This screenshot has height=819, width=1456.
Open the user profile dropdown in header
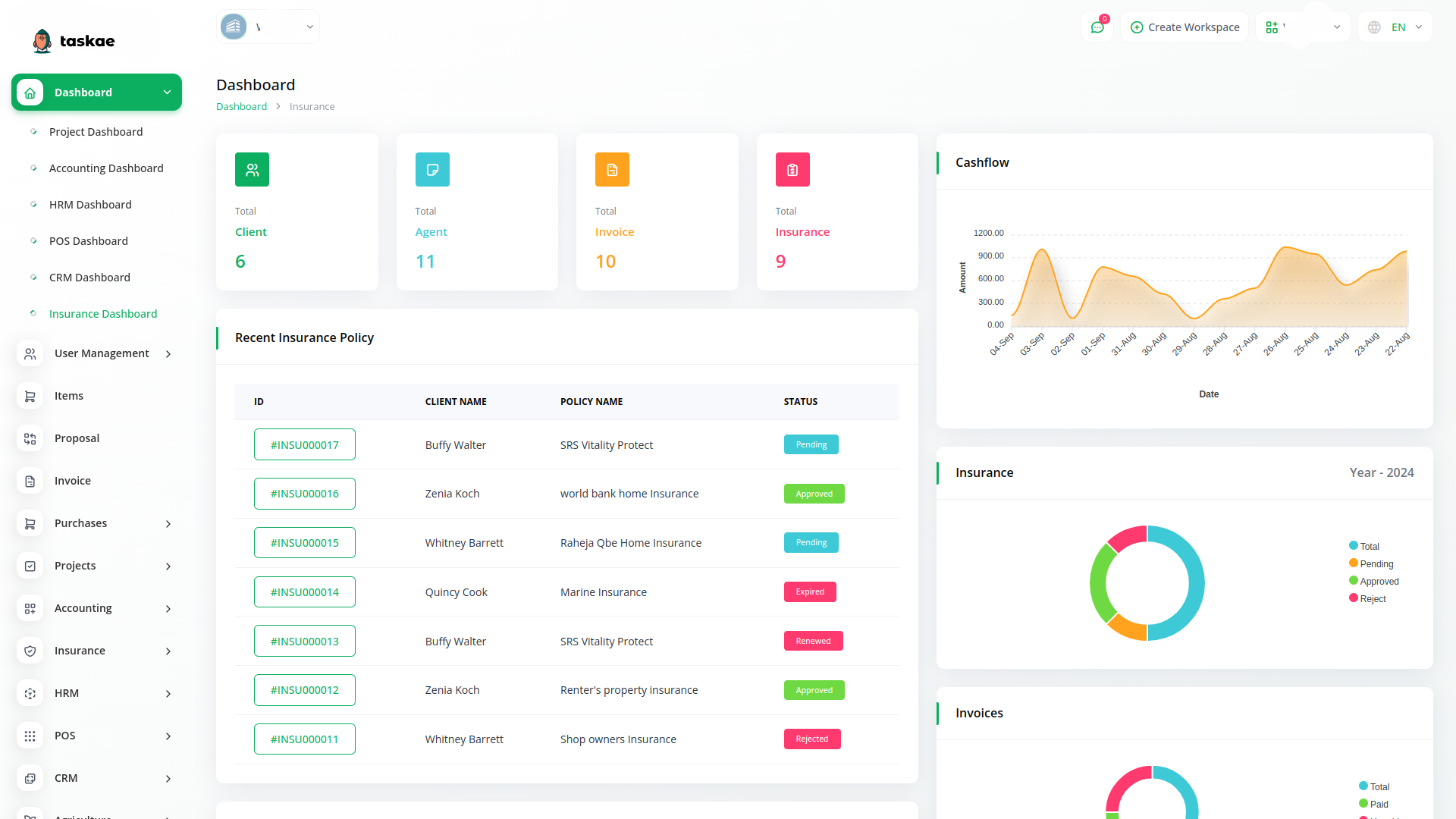click(1304, 27)
